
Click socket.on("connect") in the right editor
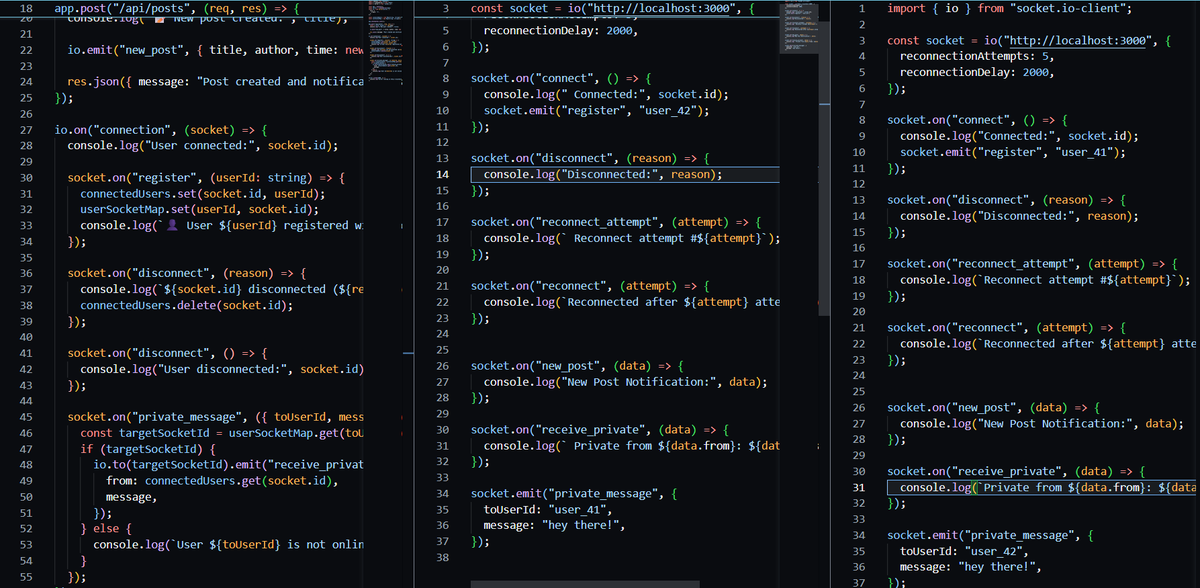(x=979, y=120)
